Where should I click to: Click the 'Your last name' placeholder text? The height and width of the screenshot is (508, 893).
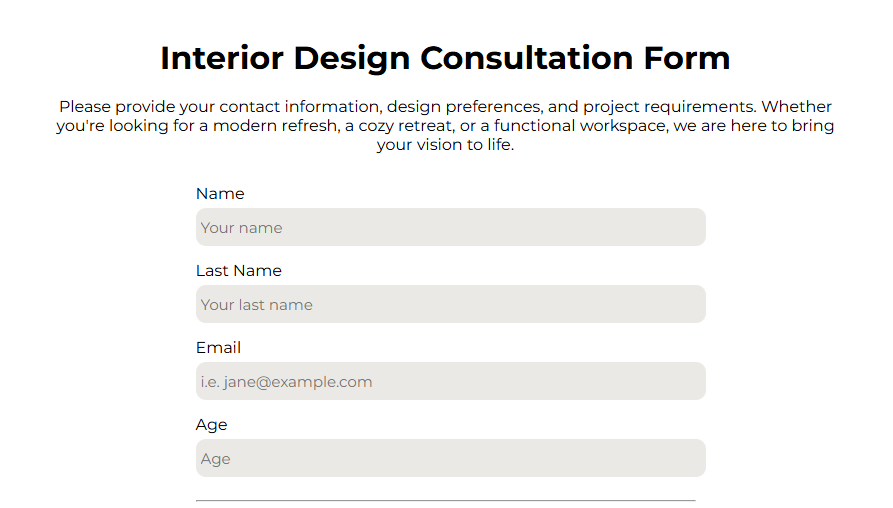pos(257,305)
